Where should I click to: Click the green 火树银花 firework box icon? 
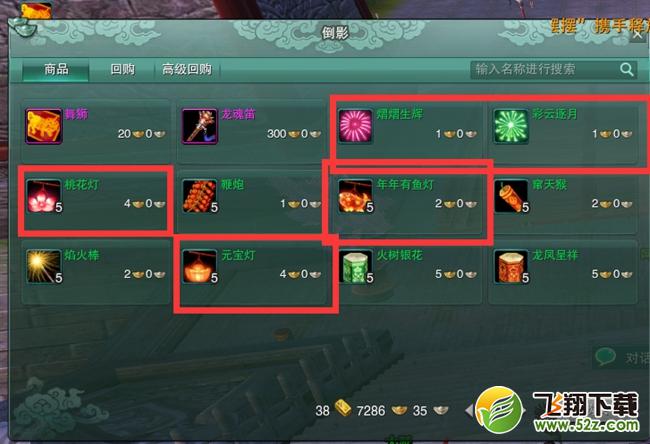pos(355,267)
